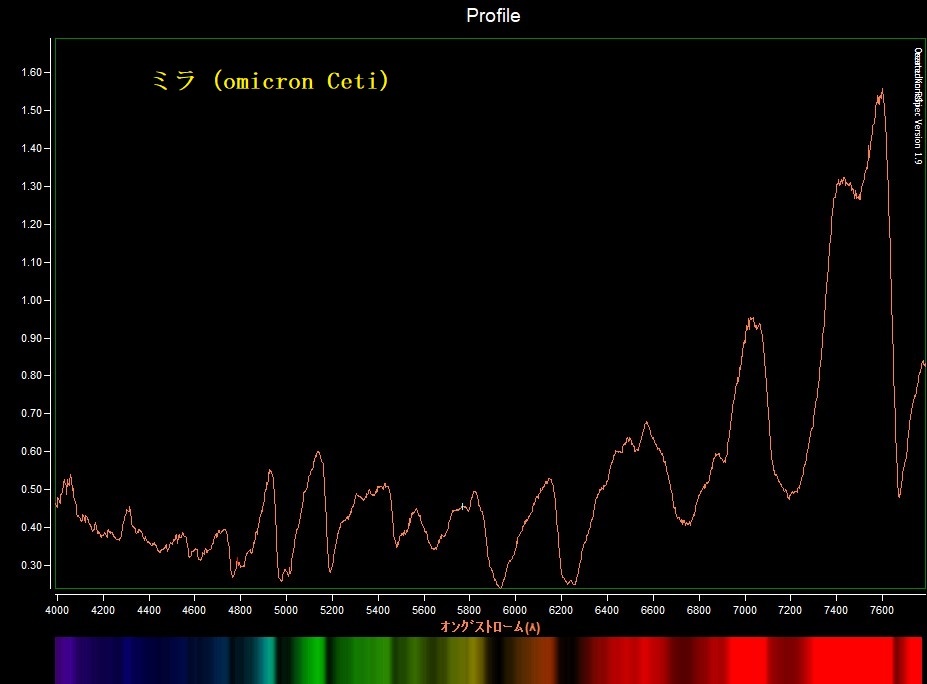The image size is (927, 684).
Task: Click the "オングストローム(Å)" x-axis title
Action: pyautogui.click(x=490, y=627)
